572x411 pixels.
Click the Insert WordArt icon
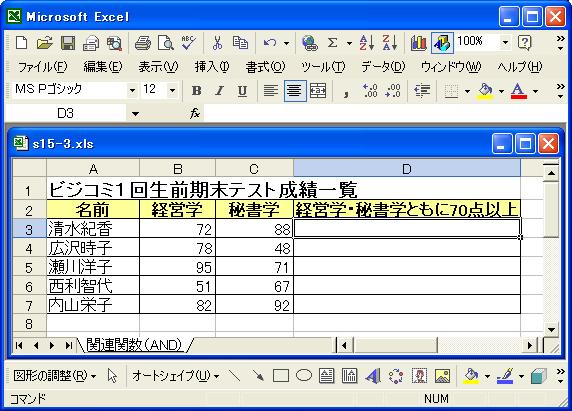tap(373, 376)
